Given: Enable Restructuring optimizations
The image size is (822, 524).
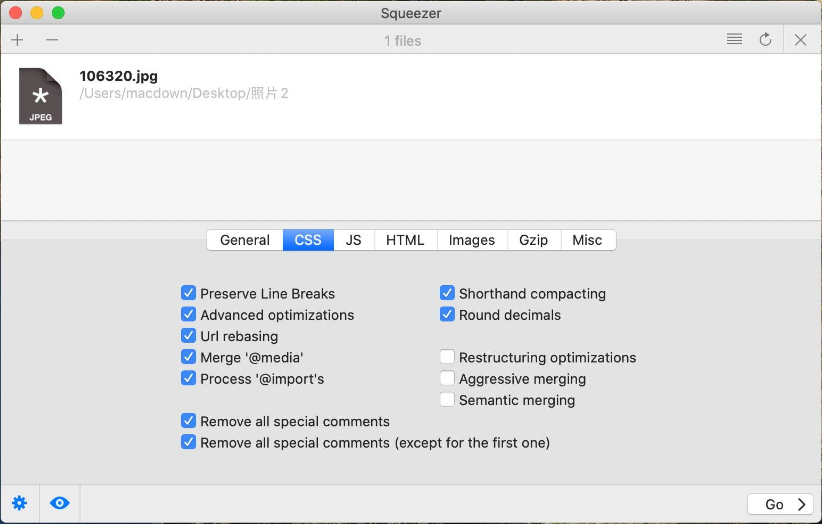Looking at the screenshot, I should (447, 357).
